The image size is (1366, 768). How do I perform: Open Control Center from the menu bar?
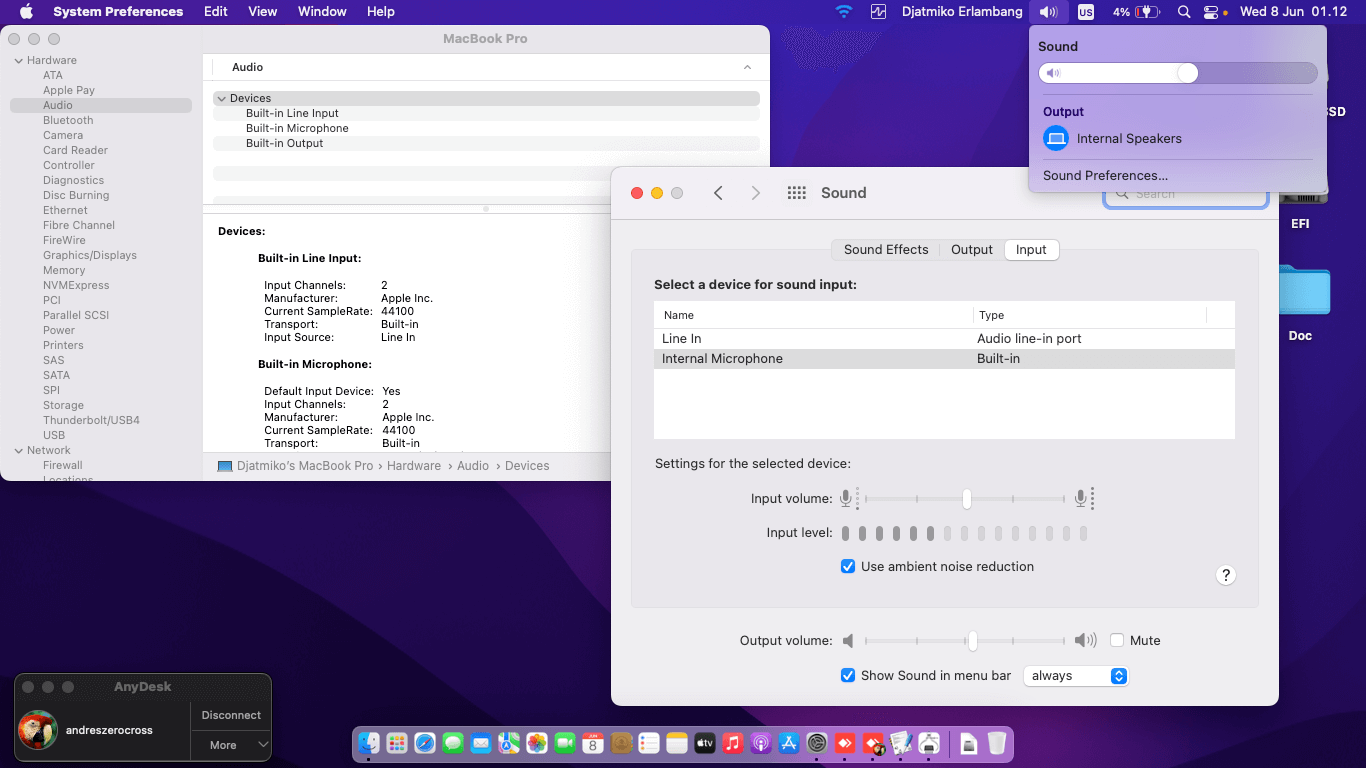coord(1211,12)
